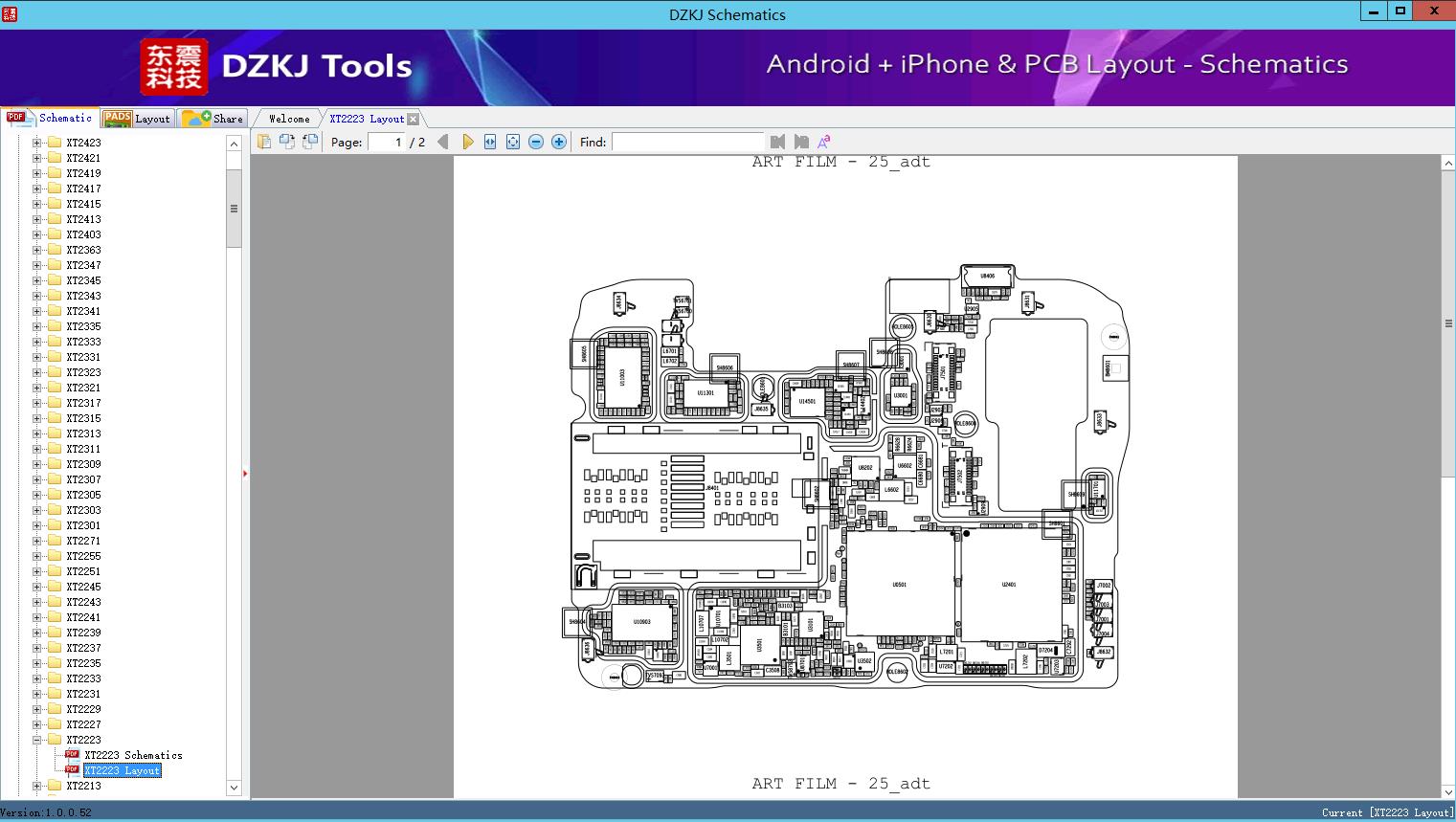The height and width of the screenshot is (822, 1456).
Task: Click the next page arrow
Action: point(467,142)
